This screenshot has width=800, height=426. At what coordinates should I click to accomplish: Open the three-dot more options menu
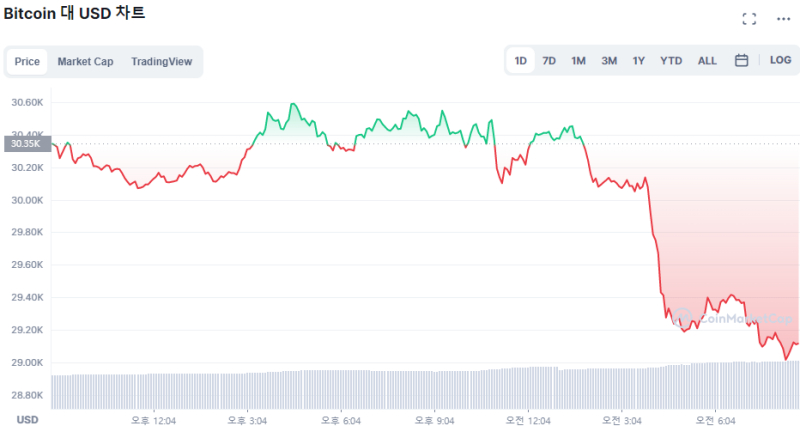pyautogui.click(x=783, y=19)
